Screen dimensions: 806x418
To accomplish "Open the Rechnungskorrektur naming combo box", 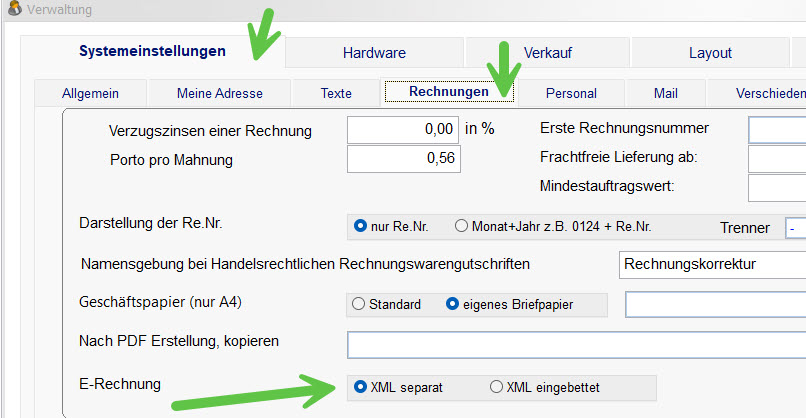I will click(x=712, y=265).
